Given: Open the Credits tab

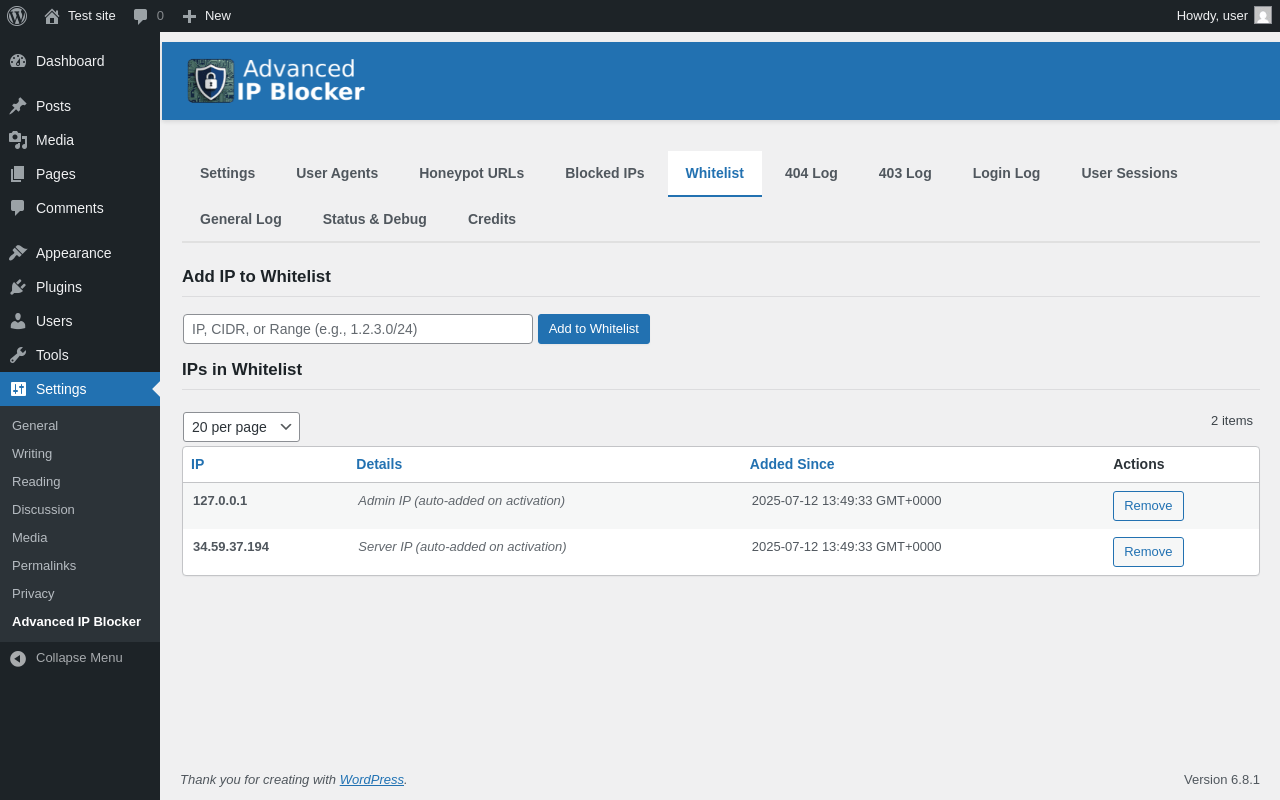Looking at the screenshot, I should coord(492,219).
